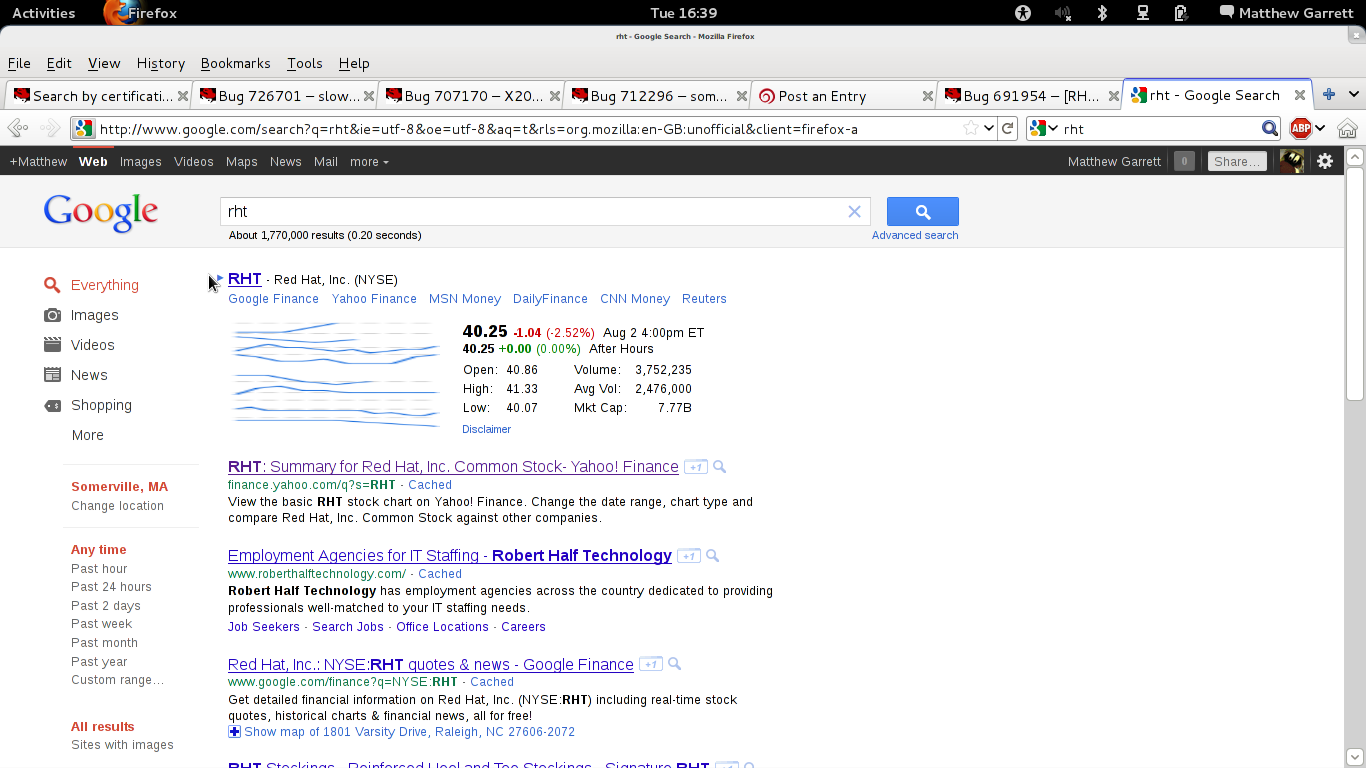This screenshot has height=768, width=1366.
Task: Preview Robert Half Technology result magnifier
Action: (x=712, y=556)
